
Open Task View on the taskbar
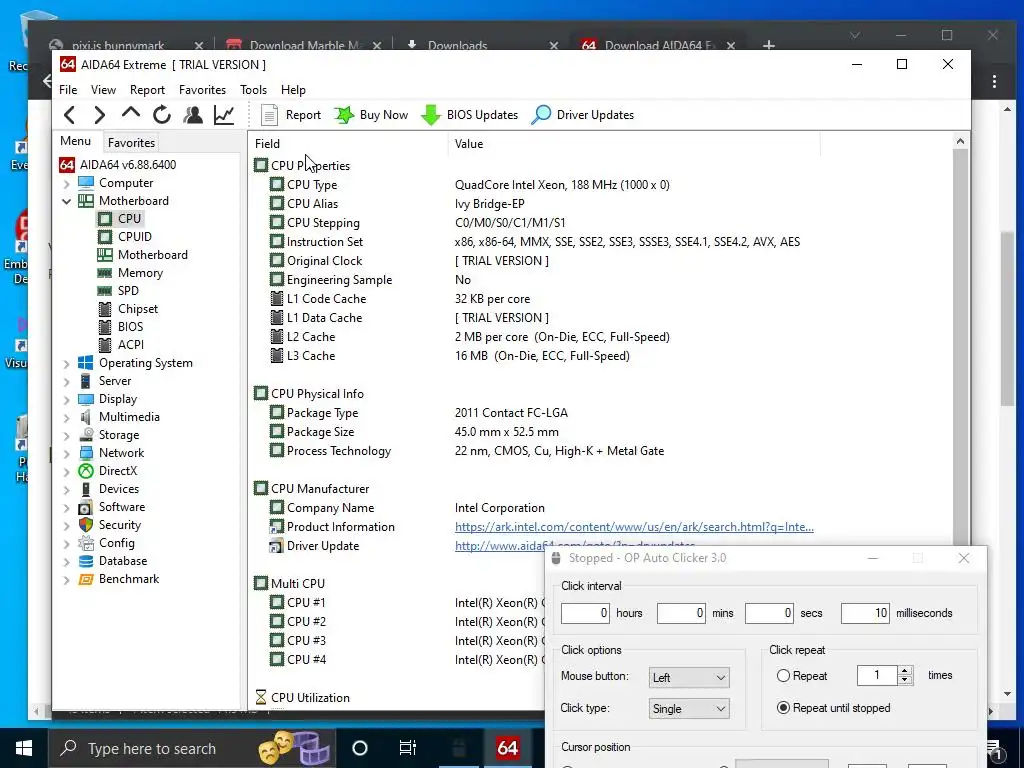(408, 748)
